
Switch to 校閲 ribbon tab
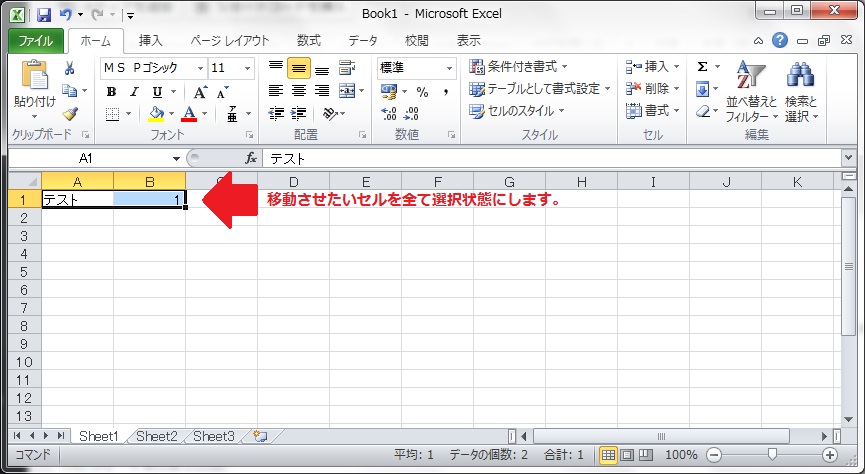click(417, 40)
